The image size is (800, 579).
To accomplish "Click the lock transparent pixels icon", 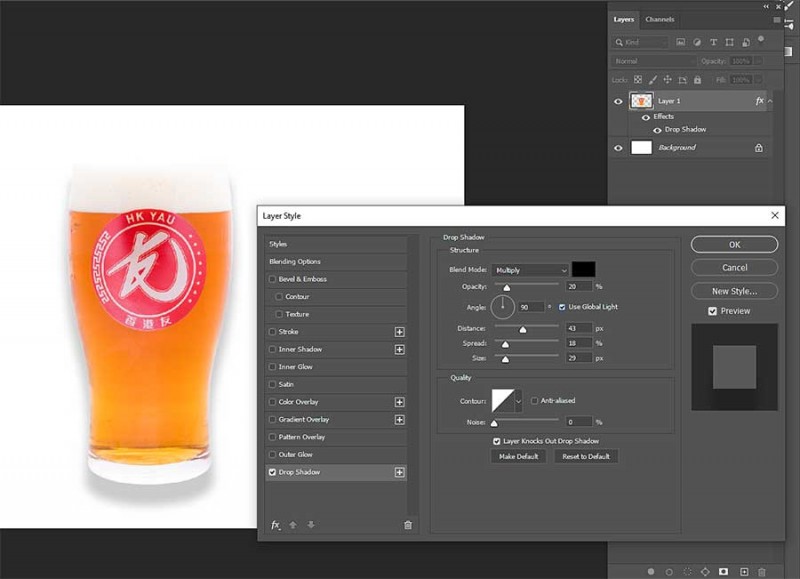I will tap(638, 80).
